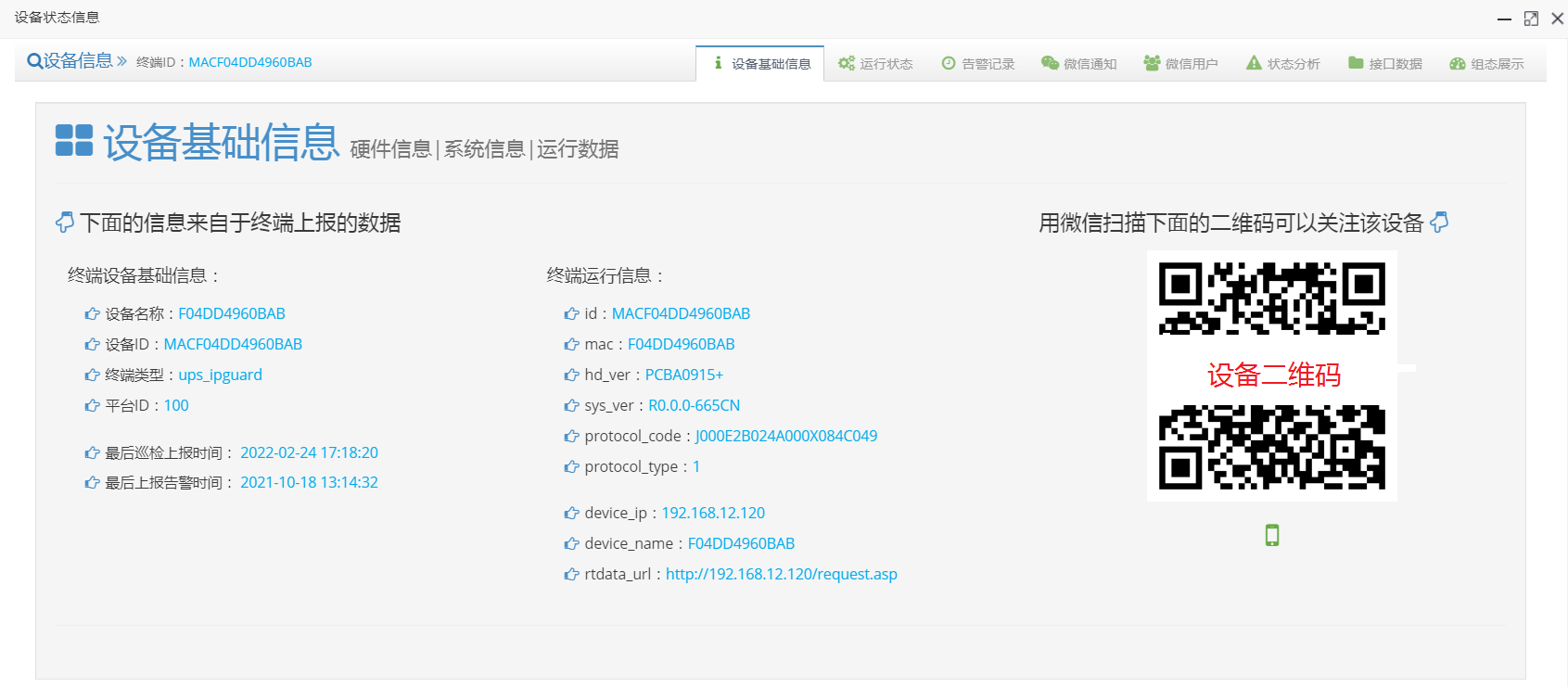Minimize the 设备状态信息 window

1505,19
